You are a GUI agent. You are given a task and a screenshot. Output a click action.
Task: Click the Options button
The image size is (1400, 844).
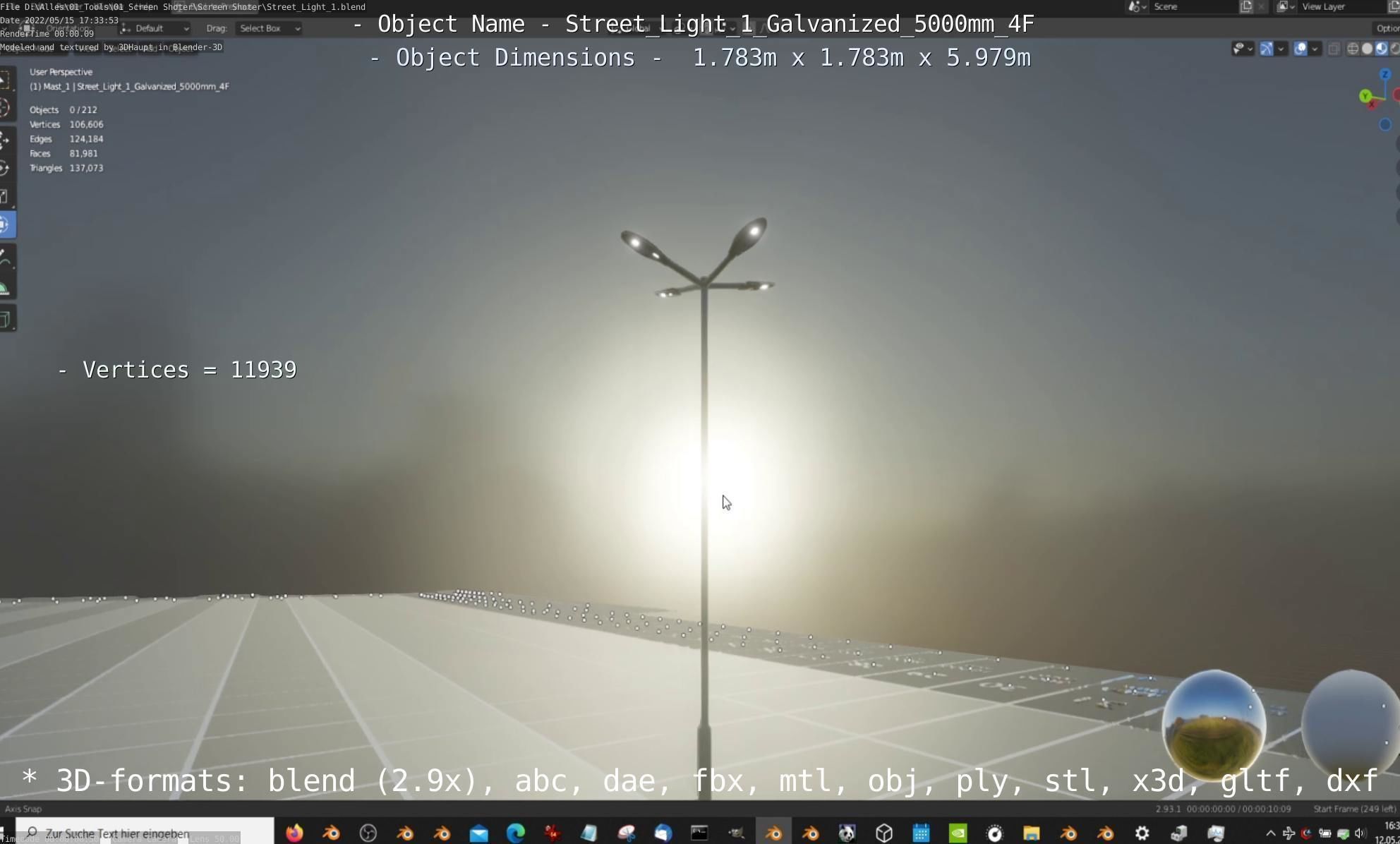pos(1387,28)
